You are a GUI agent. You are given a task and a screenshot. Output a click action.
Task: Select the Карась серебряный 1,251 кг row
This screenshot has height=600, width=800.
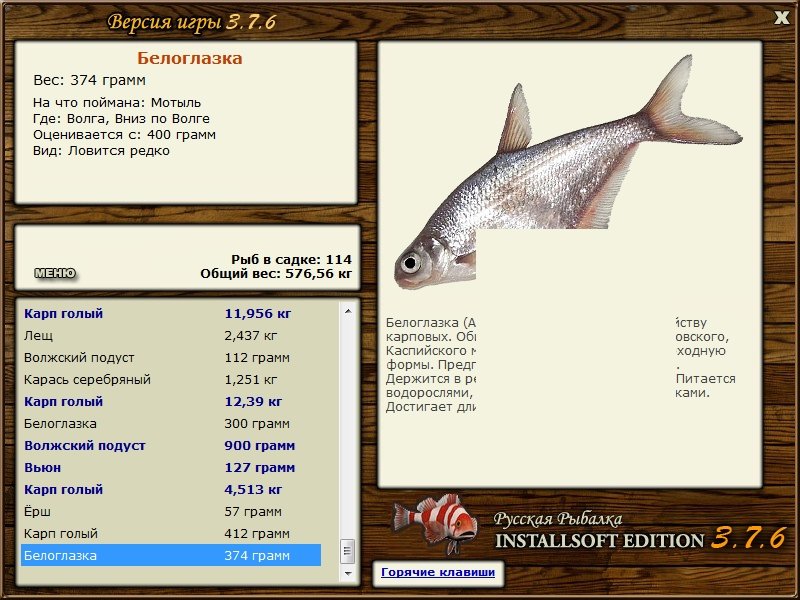point(171,380)
